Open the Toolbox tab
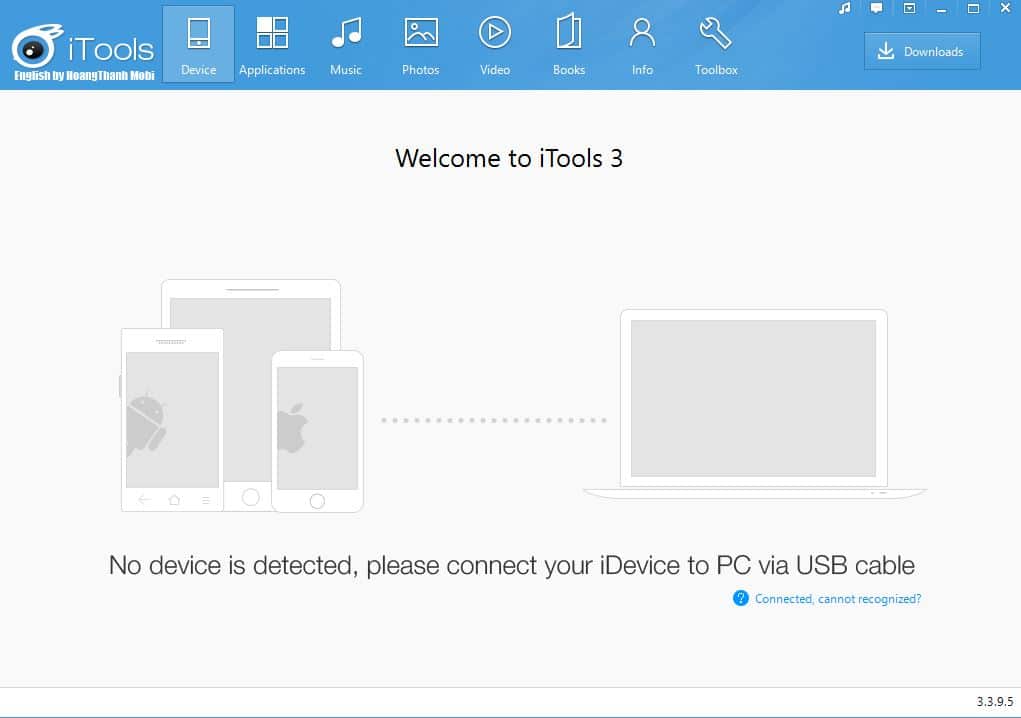Image resolution: width=1021 pixels, height=718 pixels. tap(716, 44)
